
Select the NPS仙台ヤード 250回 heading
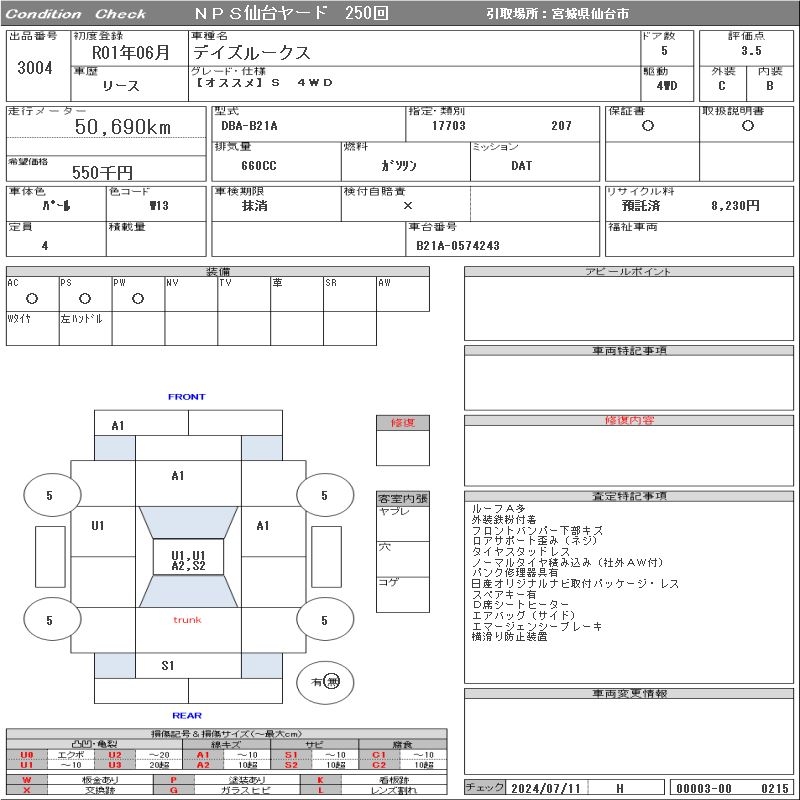tap(291, 13)
